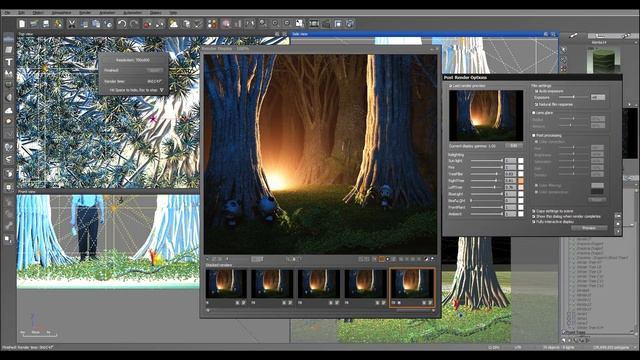The width and height of the screenshot is (640, 360).
Task: Toggle Auto-exposure checkbox
Action: [x=537, y=91]
